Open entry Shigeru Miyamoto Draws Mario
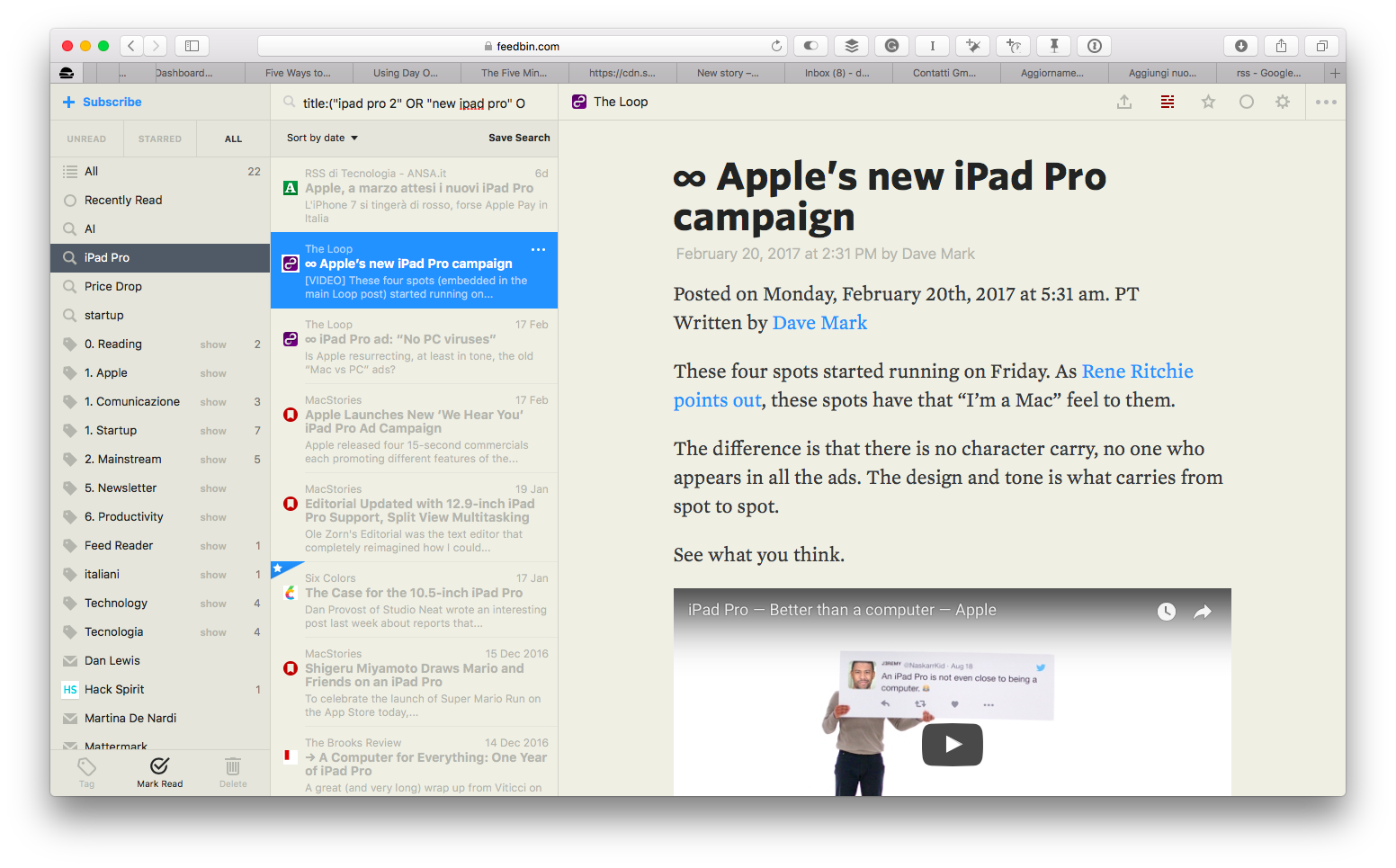 (414, 683)
